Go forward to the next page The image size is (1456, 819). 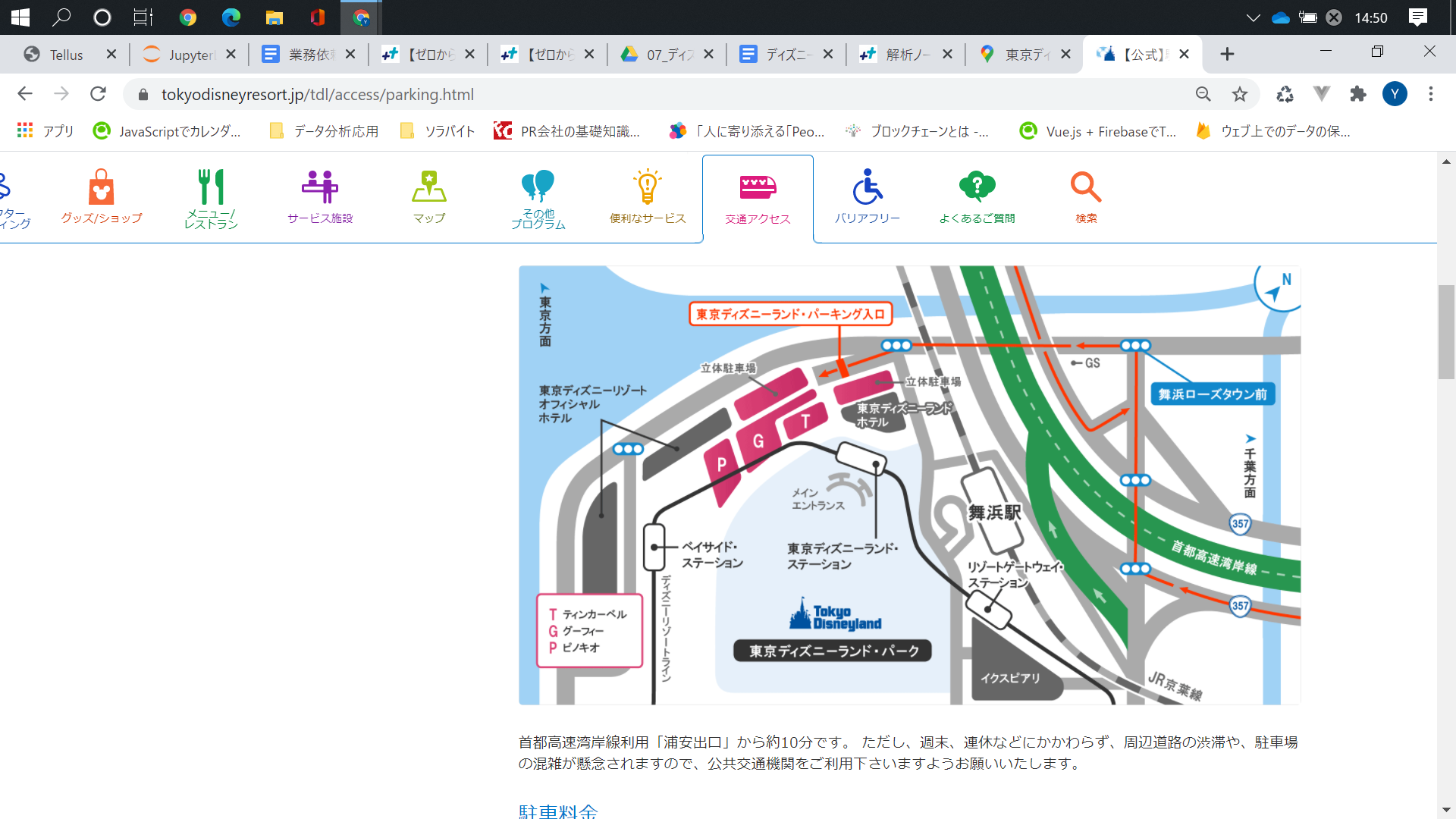(x=61, y=94)
